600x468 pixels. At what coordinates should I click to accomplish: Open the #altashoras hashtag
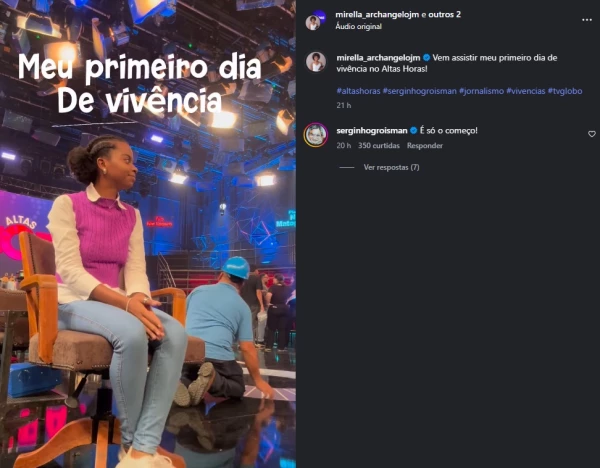pos(358,91)
